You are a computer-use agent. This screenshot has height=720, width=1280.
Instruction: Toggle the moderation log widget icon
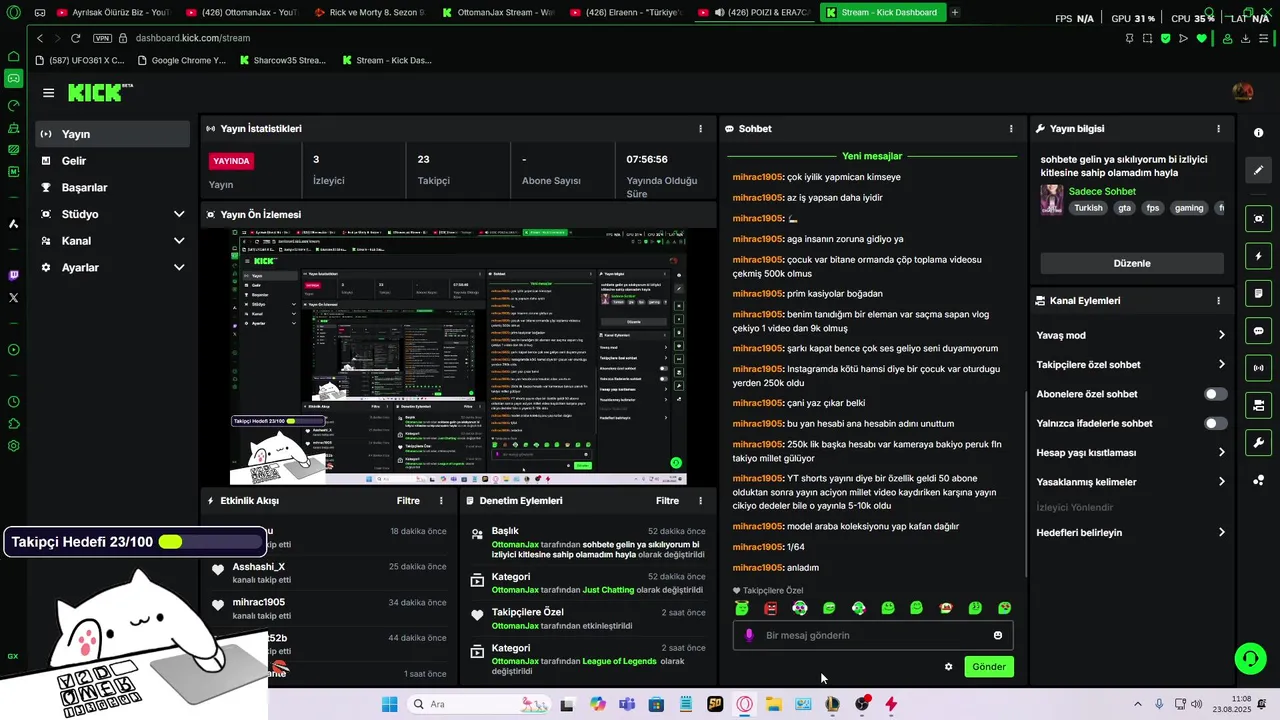[1258, 294]
